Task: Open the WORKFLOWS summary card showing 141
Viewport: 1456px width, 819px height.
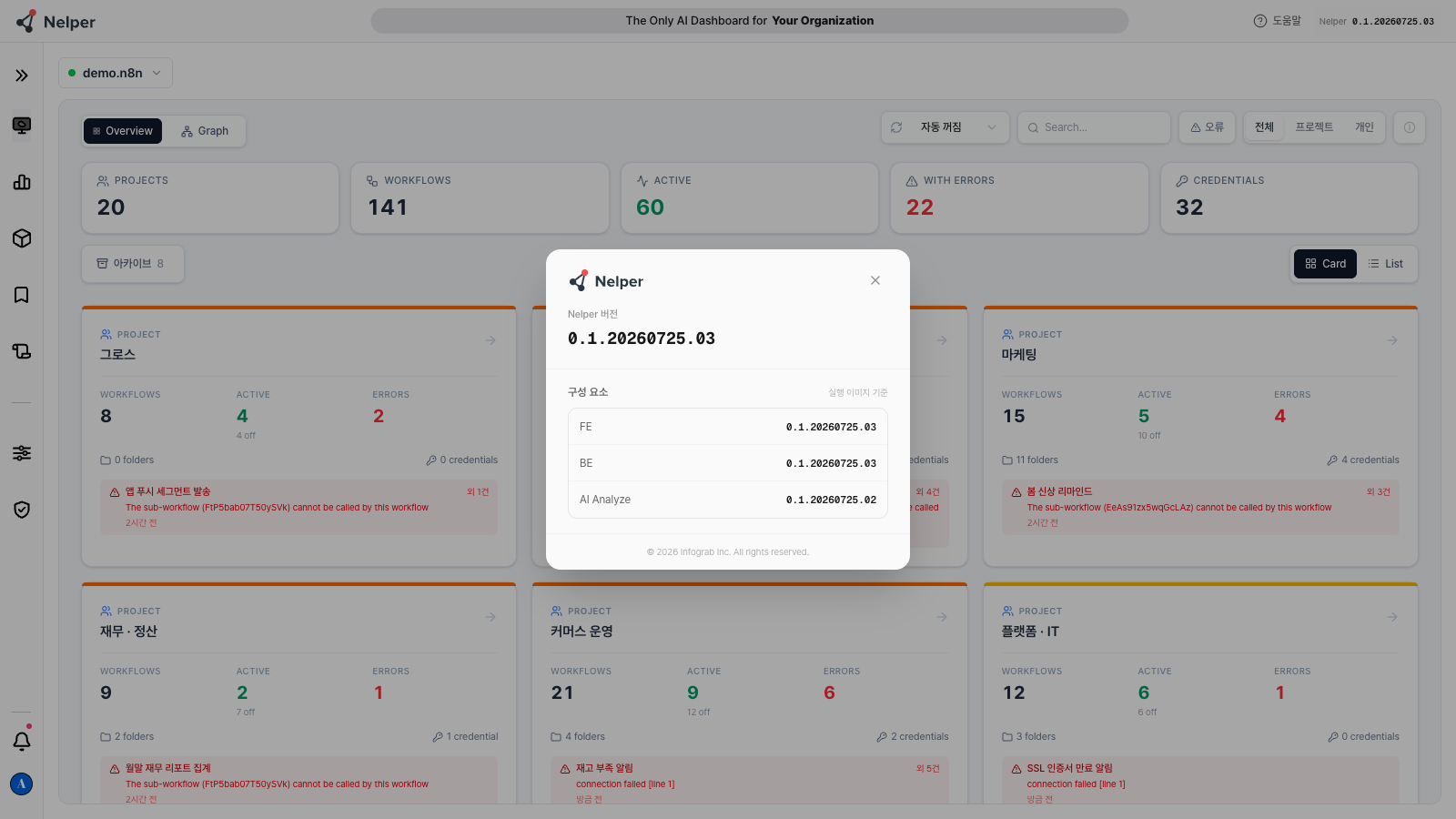Action: [480, 198]
